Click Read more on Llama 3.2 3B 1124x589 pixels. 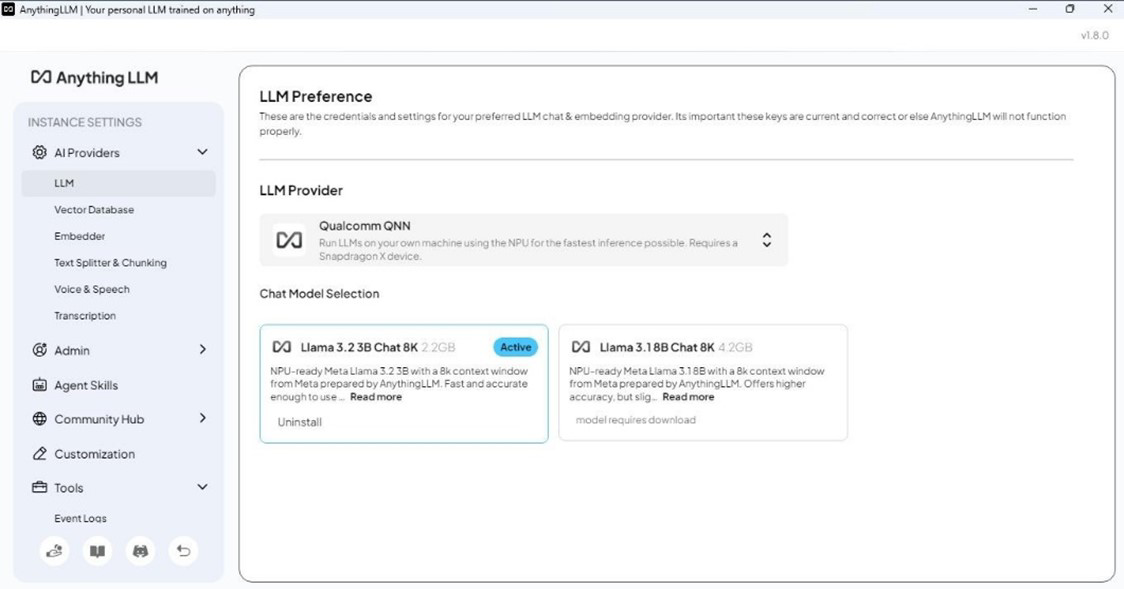(376, 397)
